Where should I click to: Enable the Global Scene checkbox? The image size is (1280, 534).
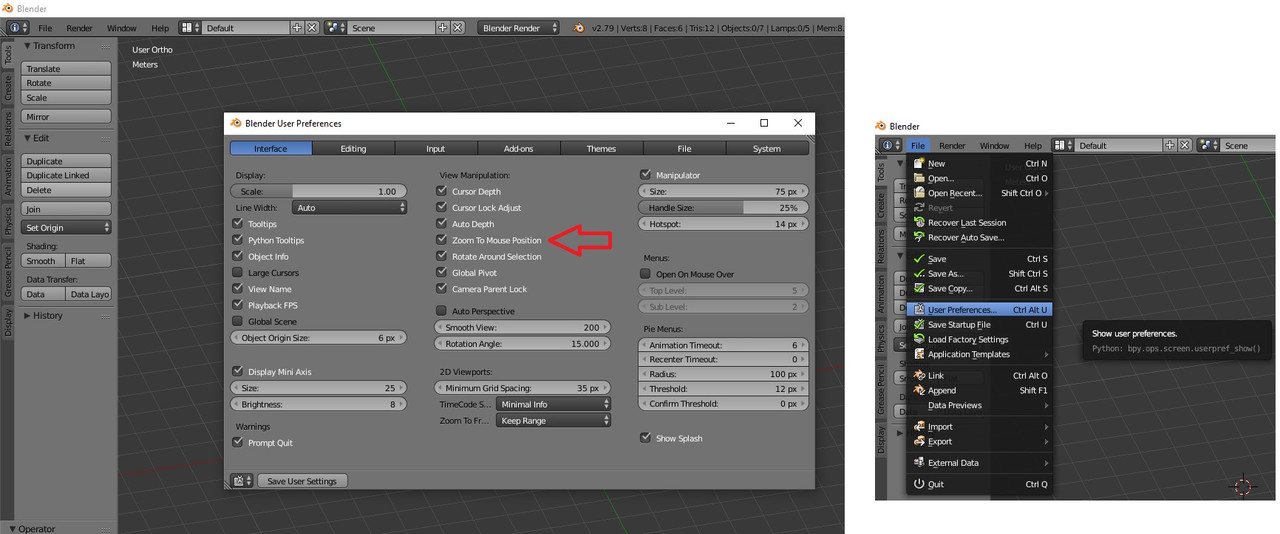tap(238, 321)
